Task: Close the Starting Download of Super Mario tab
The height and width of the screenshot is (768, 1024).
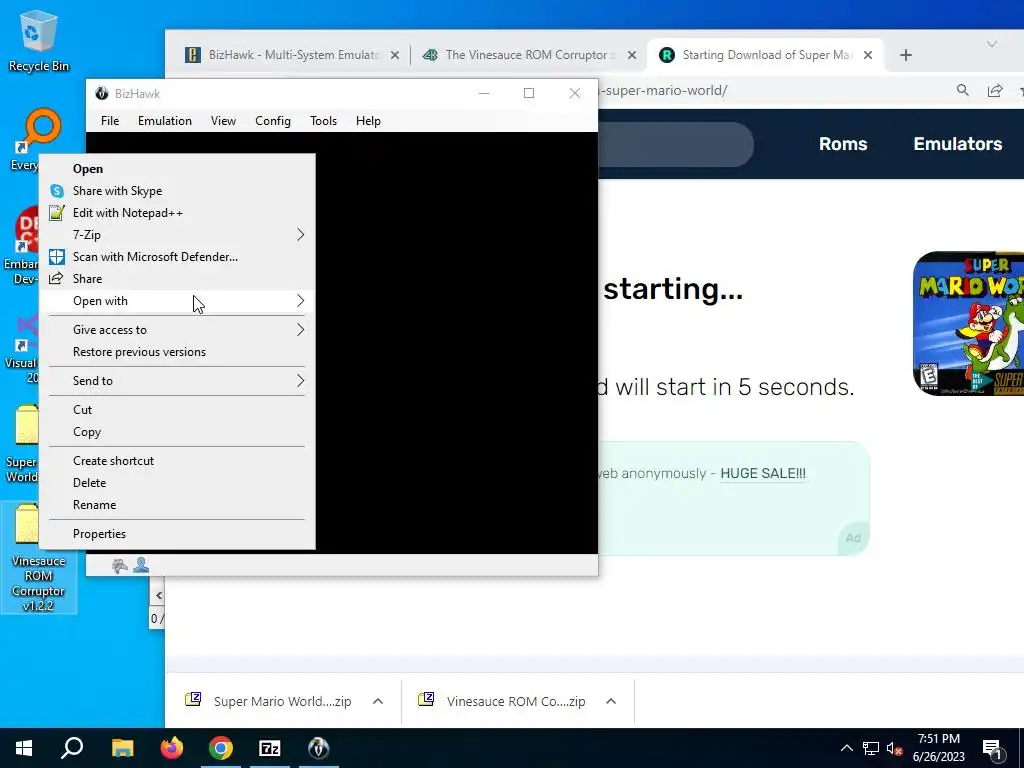Action: (867, 55)
